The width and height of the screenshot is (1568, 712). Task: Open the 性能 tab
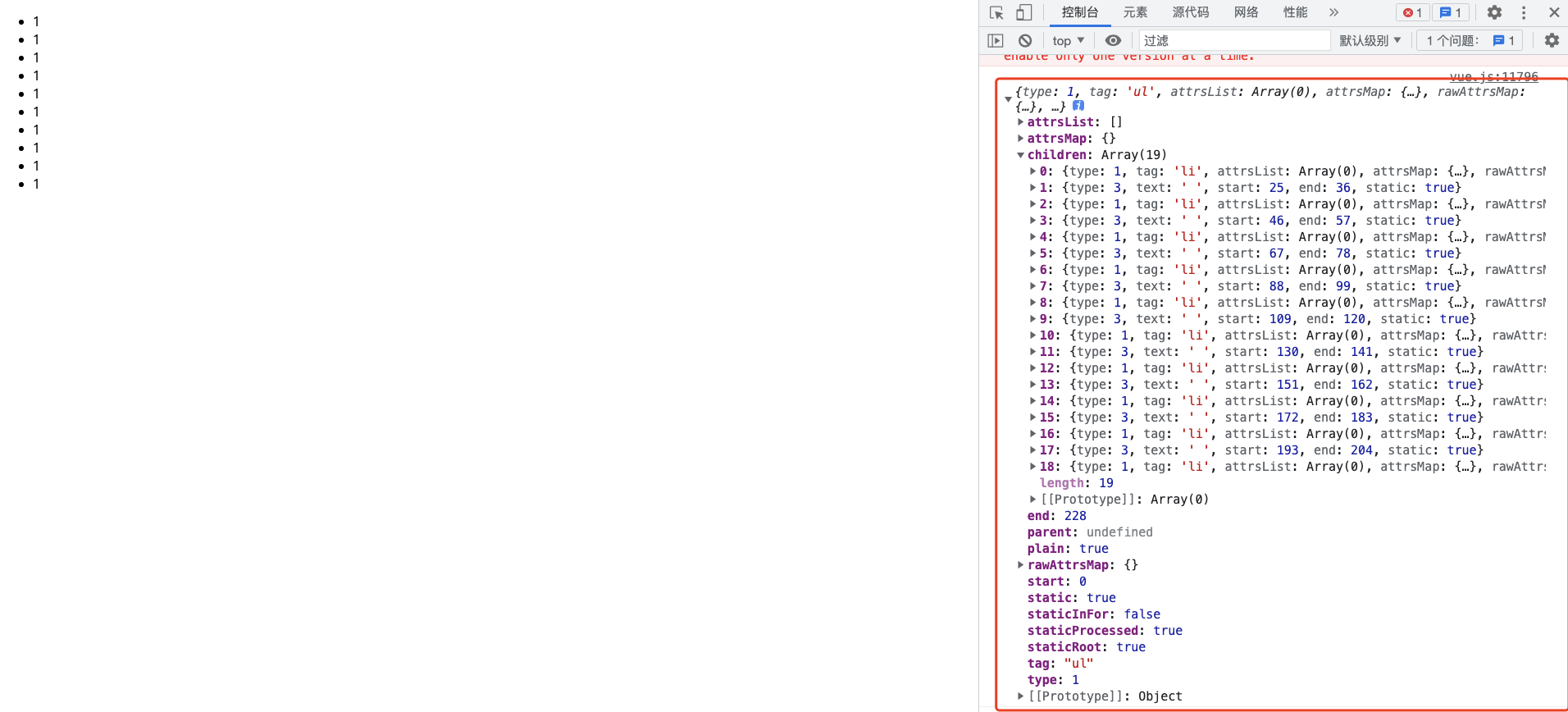click(1295, 12)
